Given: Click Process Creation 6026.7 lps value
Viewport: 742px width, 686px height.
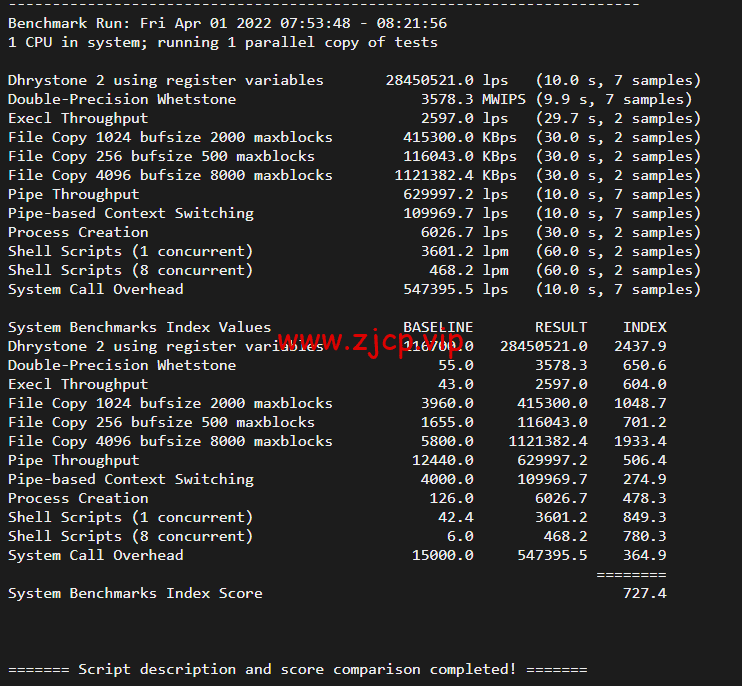Looking at the screenshot, I should [x=464, y=232].
